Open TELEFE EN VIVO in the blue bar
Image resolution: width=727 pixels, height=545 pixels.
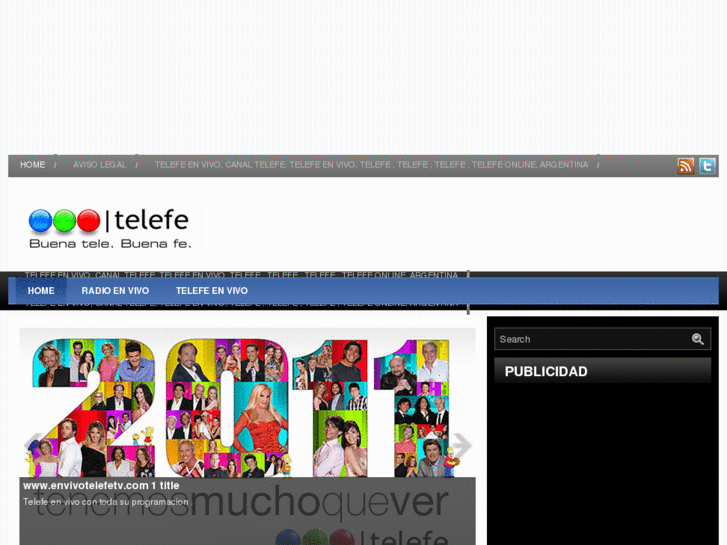tap(211, 291)
